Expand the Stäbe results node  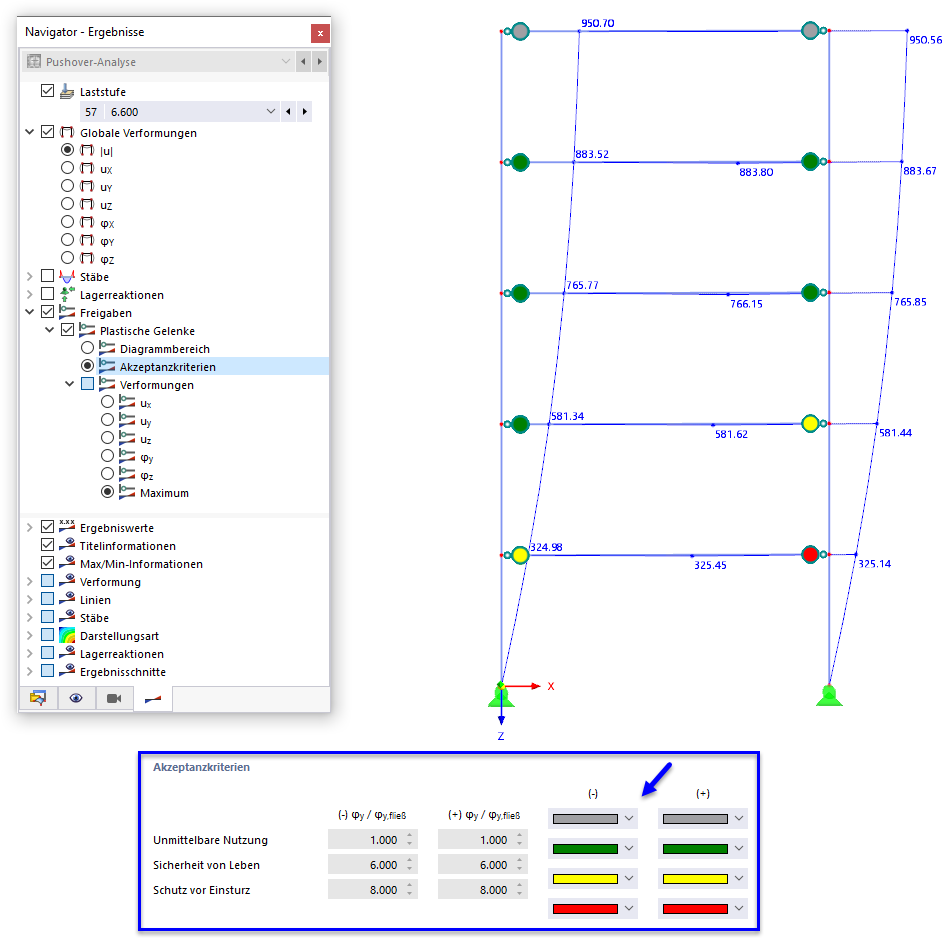click(29, 276)
